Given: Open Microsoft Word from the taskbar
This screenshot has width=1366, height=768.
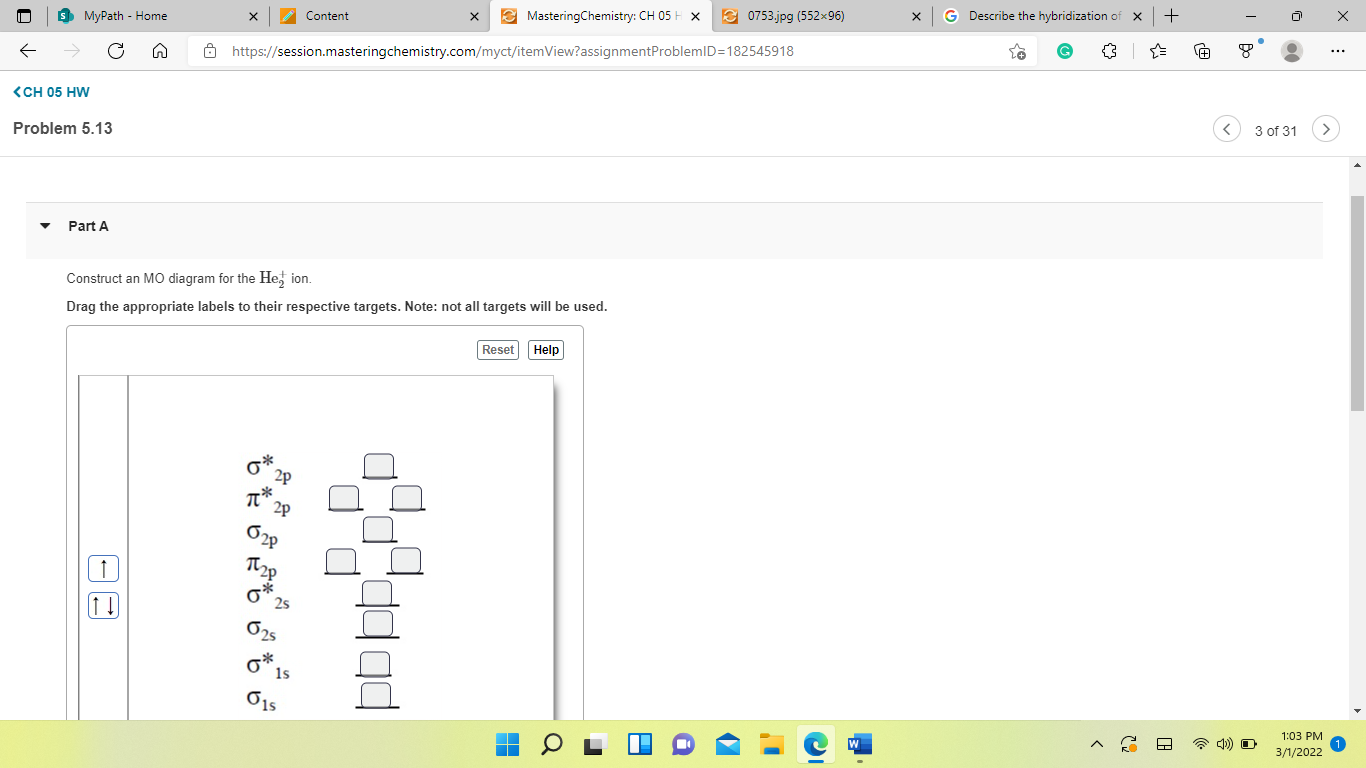Looking at the screenshot, I should 858,744.
